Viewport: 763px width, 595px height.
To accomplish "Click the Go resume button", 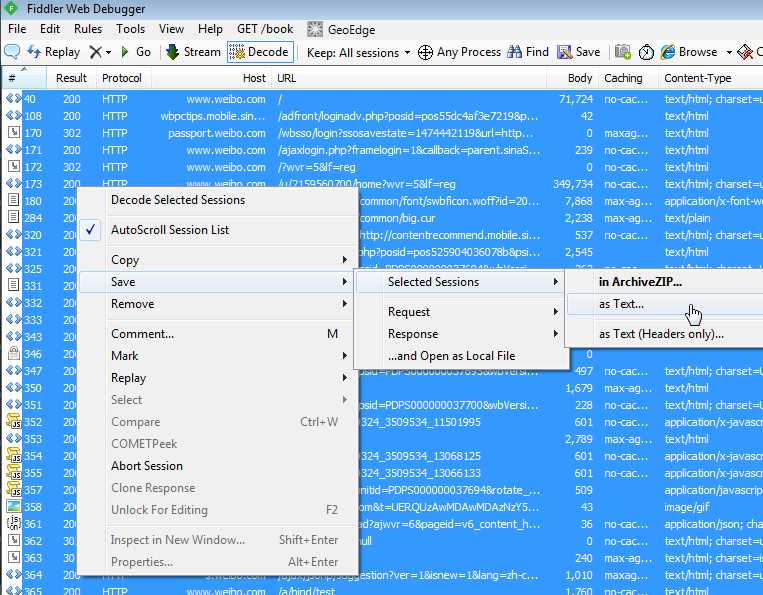I will pos(136,52).
